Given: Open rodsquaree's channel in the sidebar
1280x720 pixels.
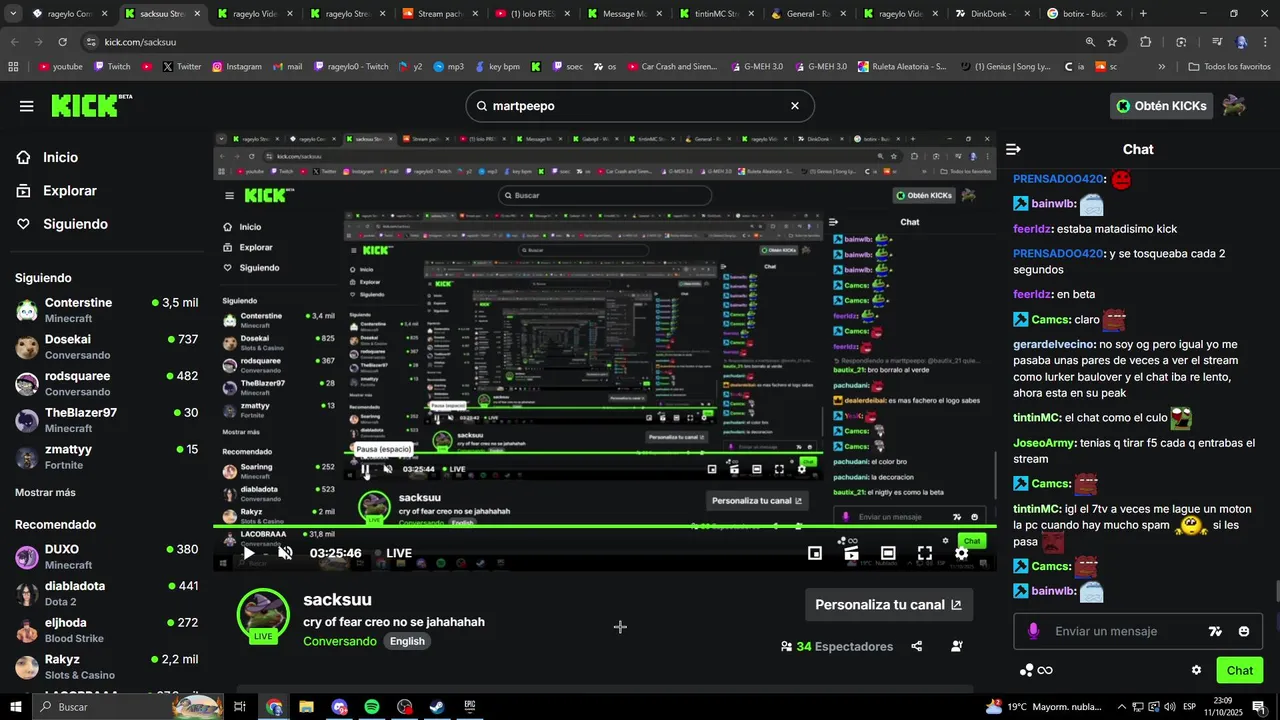Looking at the screenshot, I should tap(106, 384).
